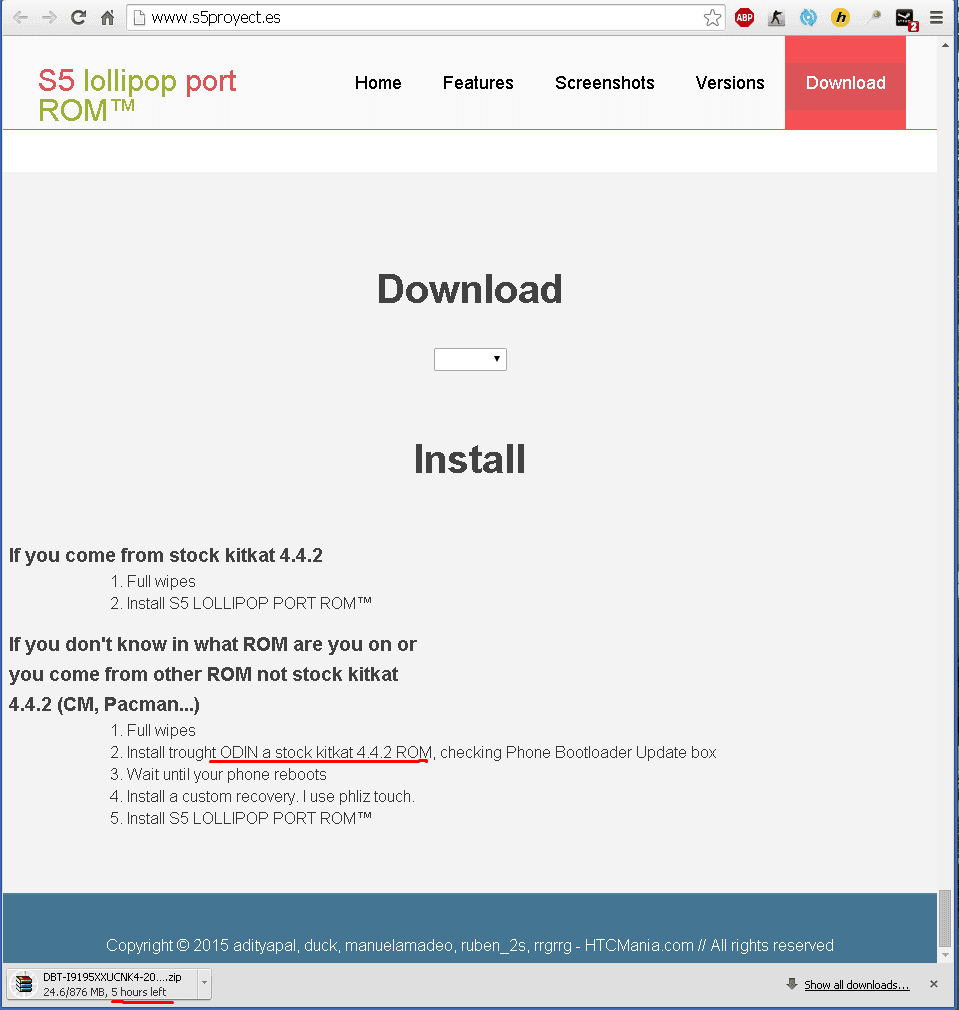Click the vertical scrollbar thumb
This screenshot has height=1010, width=959.
(x=945, y=918)
